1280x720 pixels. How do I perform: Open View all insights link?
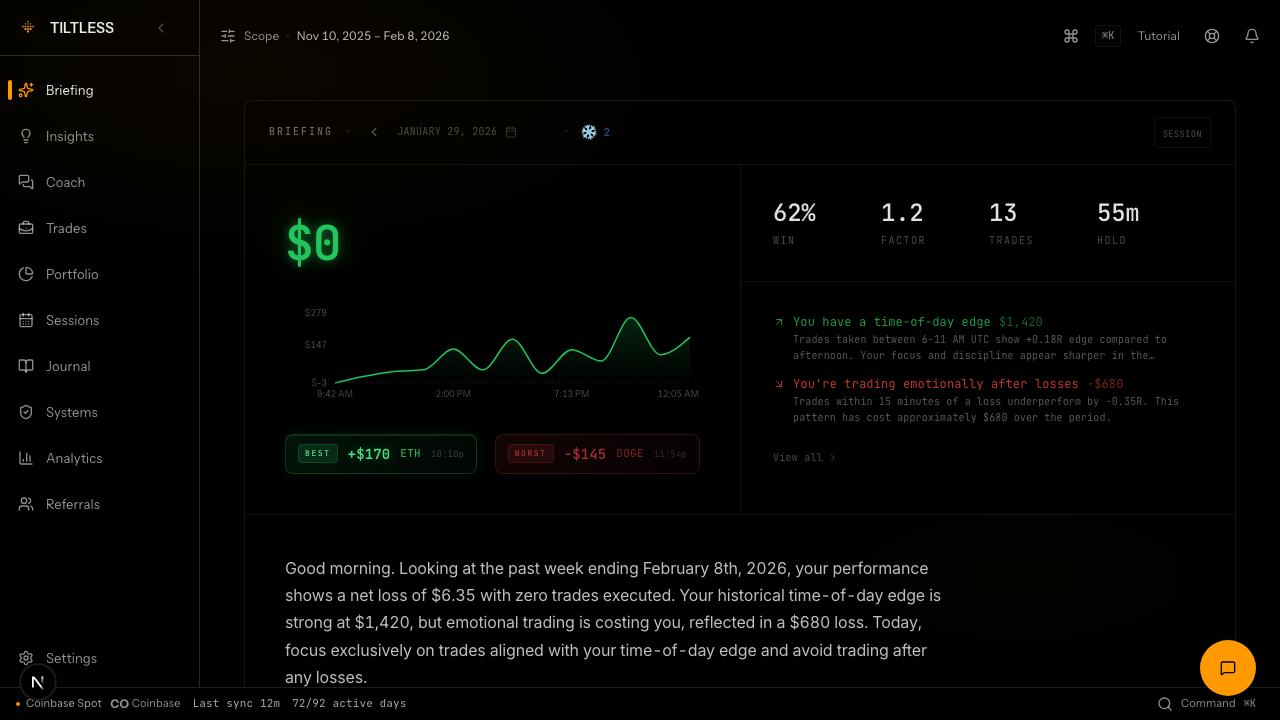803,457
